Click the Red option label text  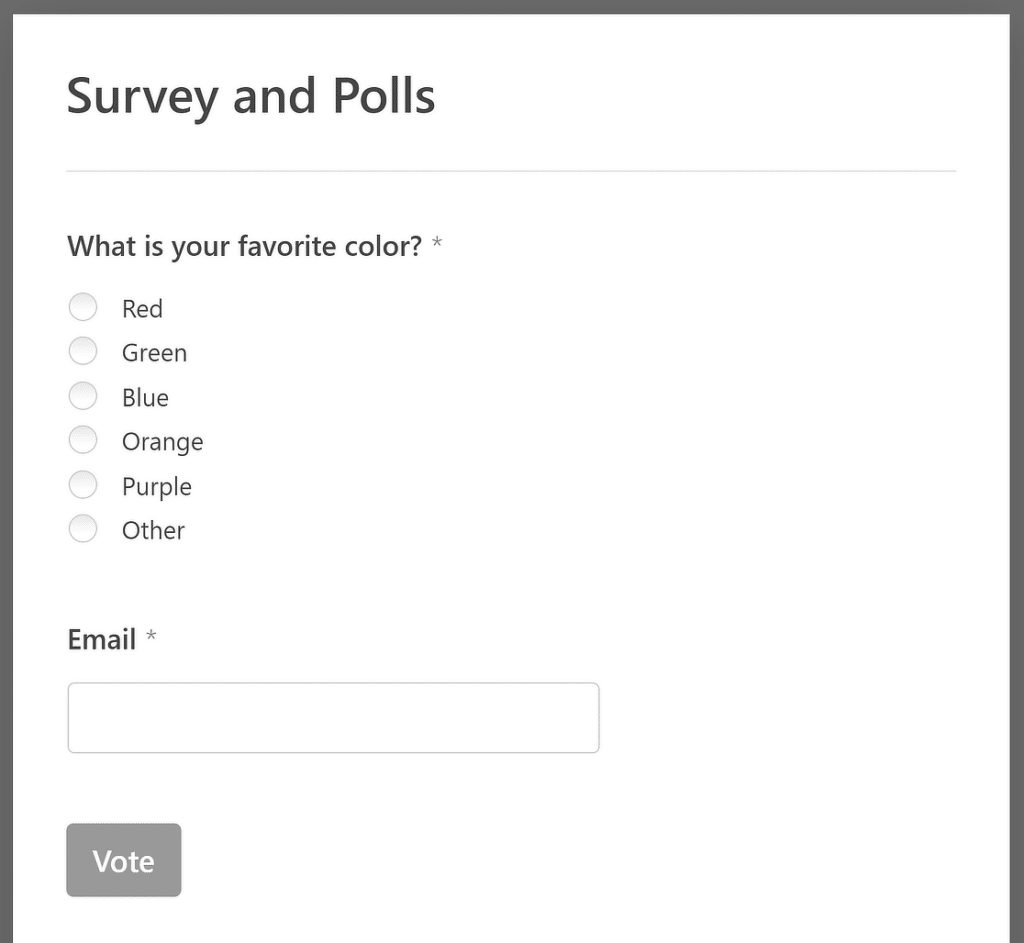pos(142,308)
